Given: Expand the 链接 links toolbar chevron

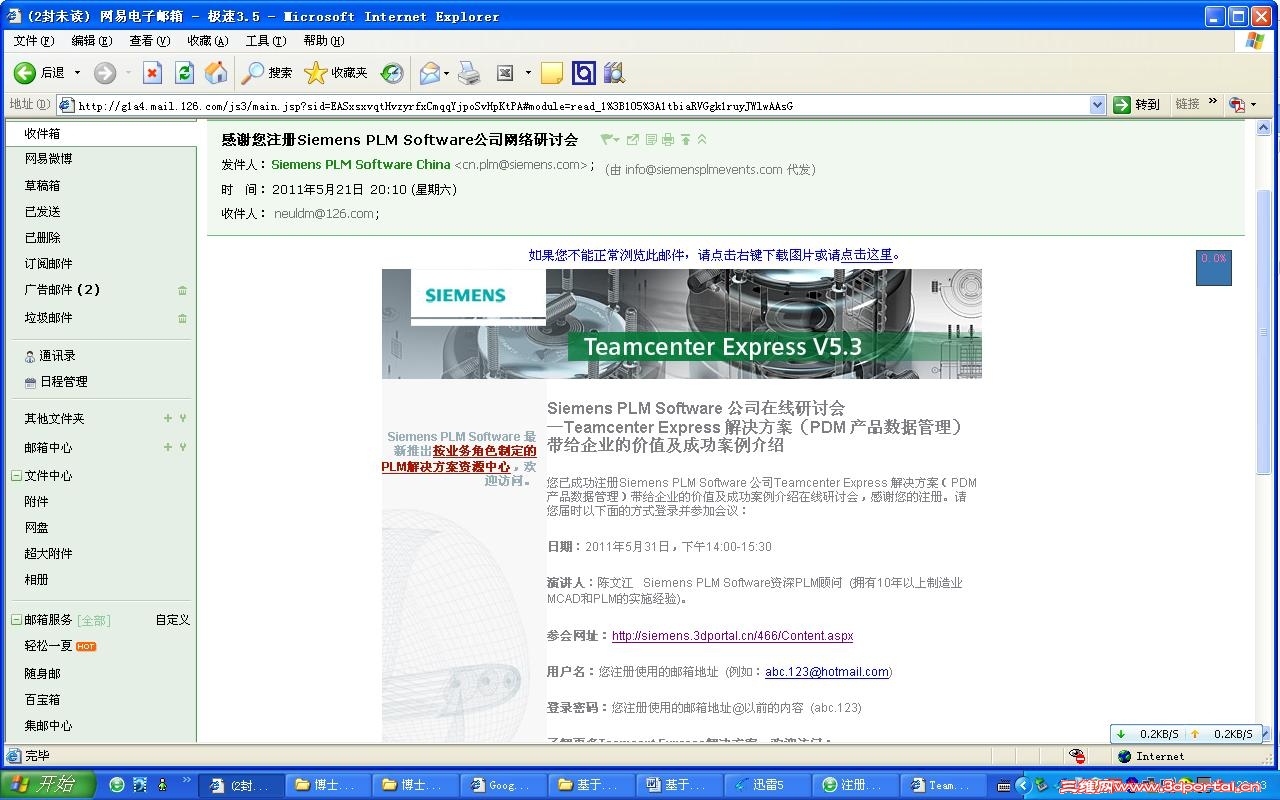Looking at the screenshot, I should click(x=1213, y=102).
